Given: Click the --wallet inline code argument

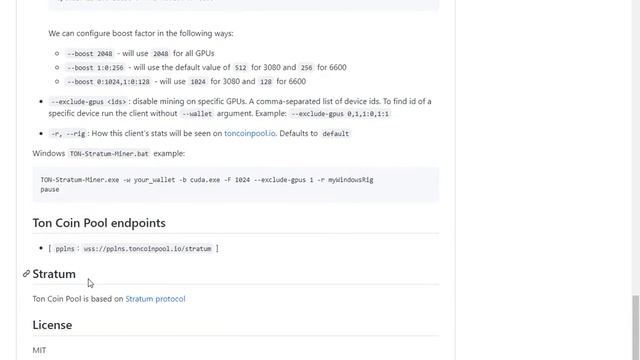Looking at the screenshot, I should tap(197, 114).
